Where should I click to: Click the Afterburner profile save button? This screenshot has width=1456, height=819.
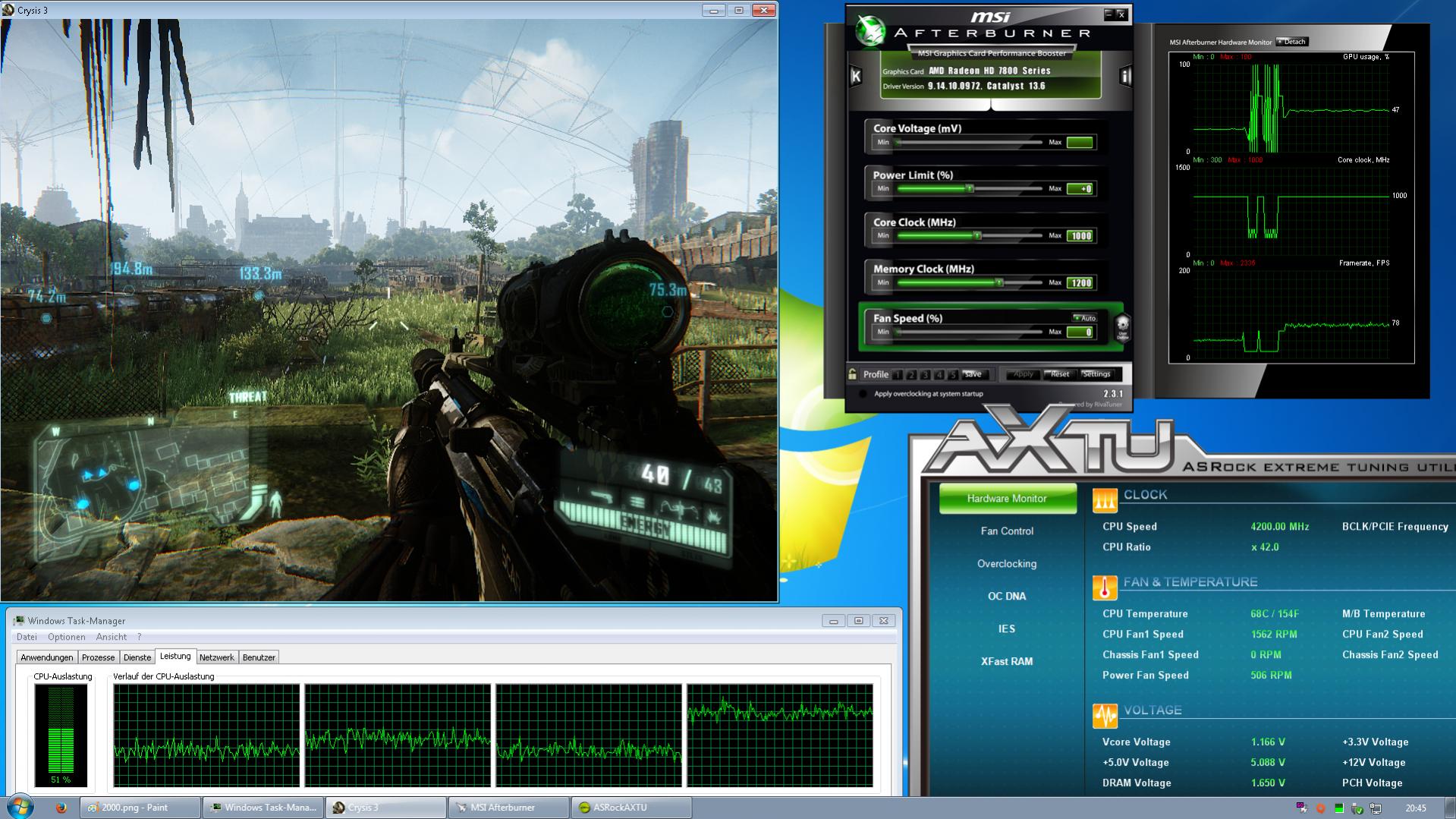point(975,374)
